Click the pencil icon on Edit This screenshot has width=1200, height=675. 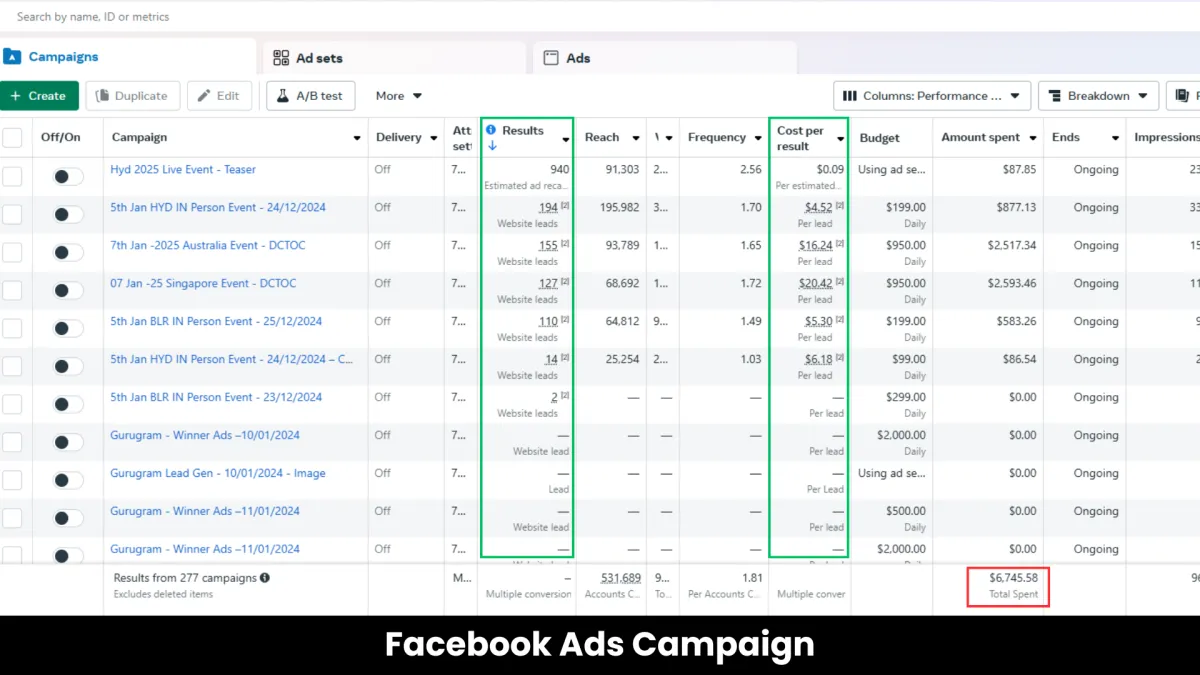[x=204, y=96]
